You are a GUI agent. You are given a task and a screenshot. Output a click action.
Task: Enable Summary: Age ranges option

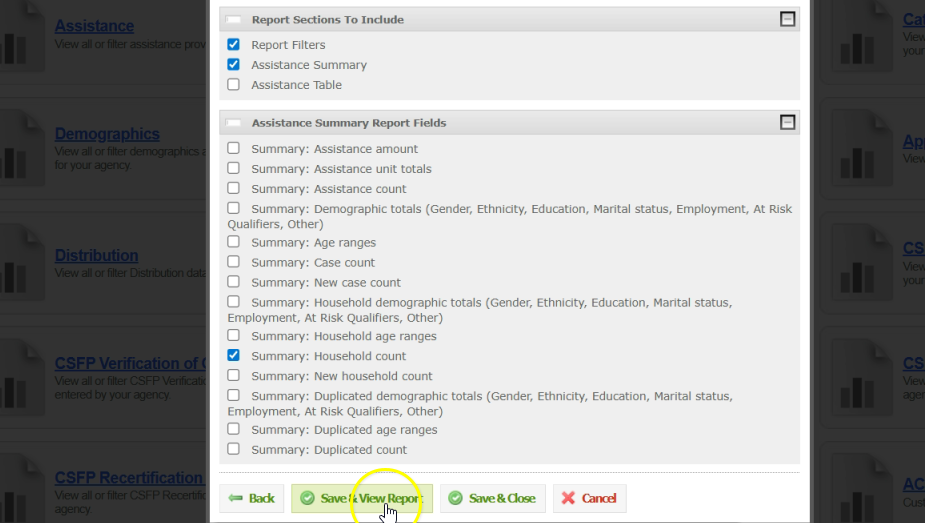click(x=233, y=242)
